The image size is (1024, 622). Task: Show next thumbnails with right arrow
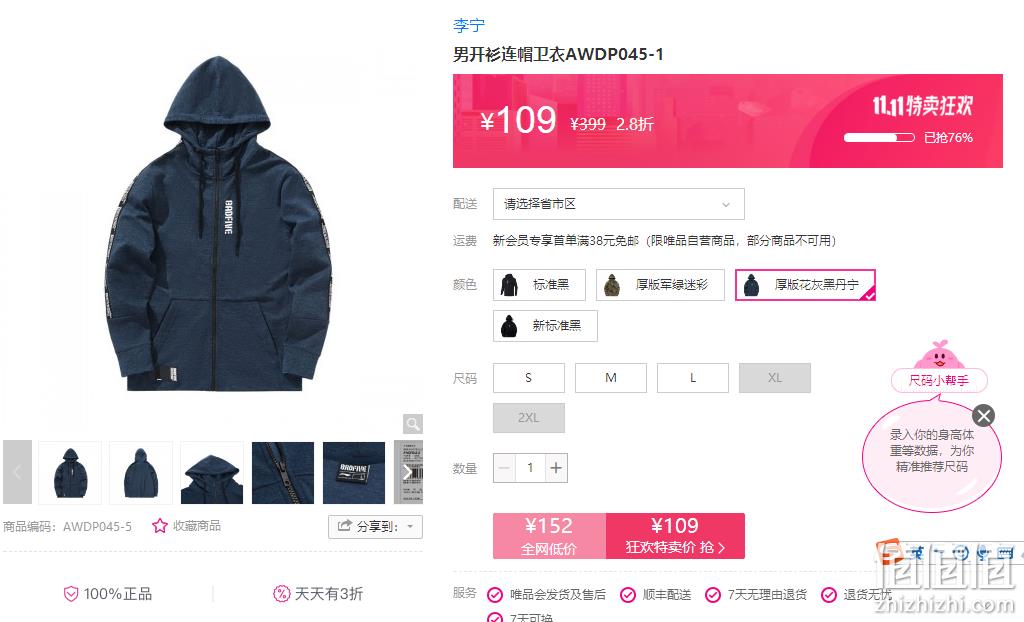(408, 472)
